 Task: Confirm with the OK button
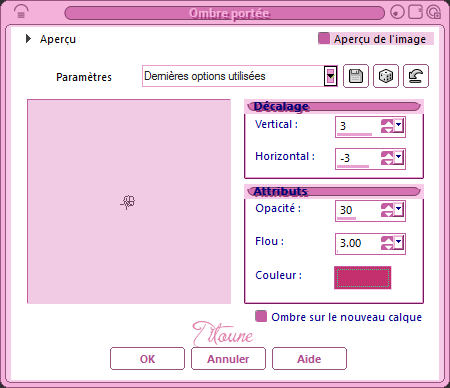147,359
